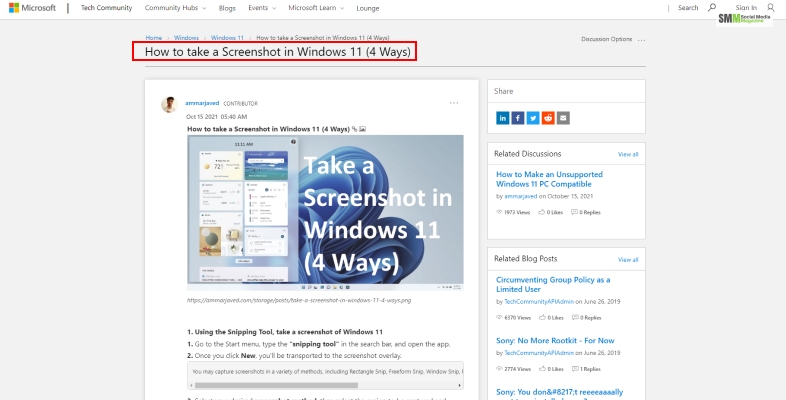The width and height of the screenshot is (786, 400).
Task: Share post on Facebook
Action: pos(518,118)
